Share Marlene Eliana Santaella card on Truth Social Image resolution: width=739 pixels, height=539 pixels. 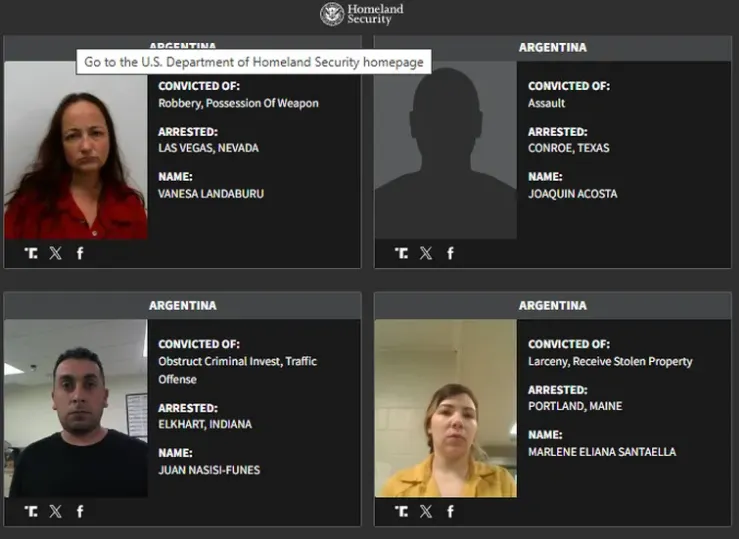tap(402, 512)
